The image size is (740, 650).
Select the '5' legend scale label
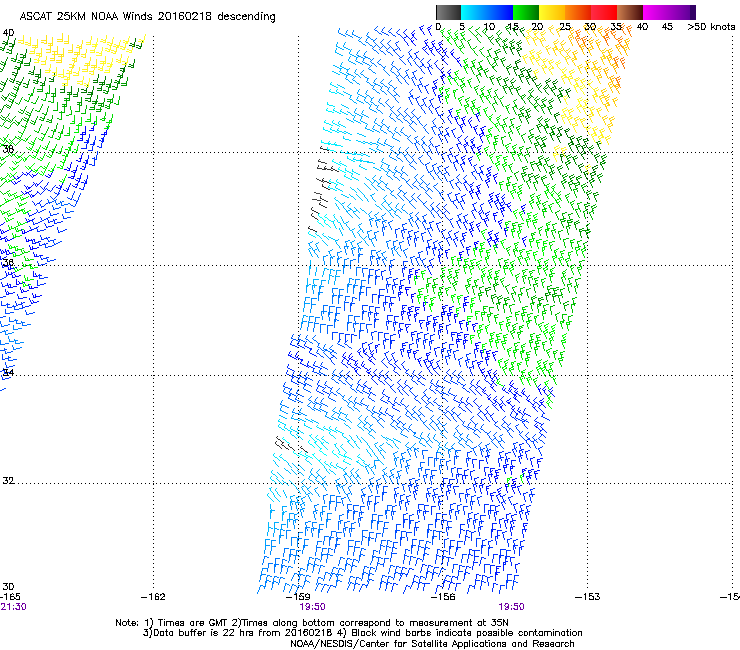[462, 27]
